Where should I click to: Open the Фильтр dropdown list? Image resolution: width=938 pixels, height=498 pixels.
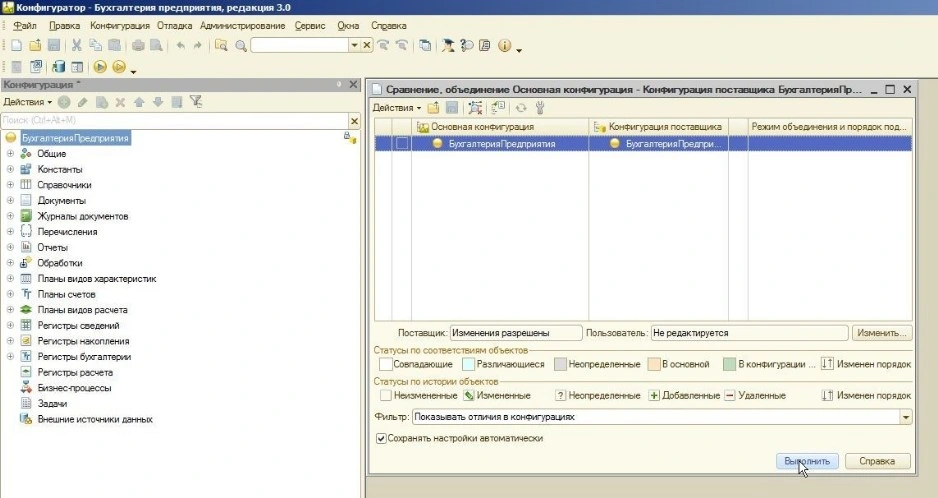point(906,417)
